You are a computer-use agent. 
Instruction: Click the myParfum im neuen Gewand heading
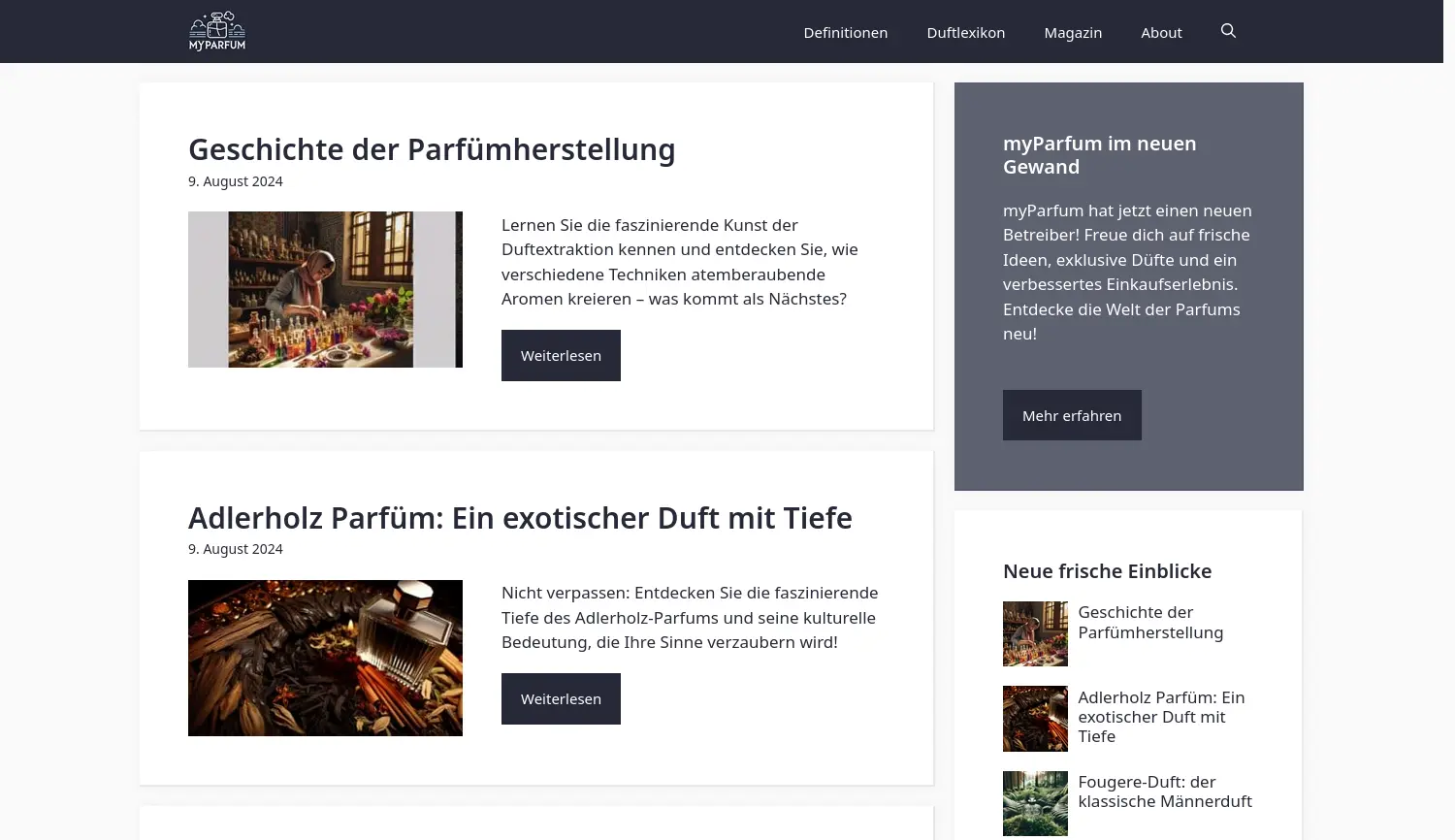tap(1099, 154)
